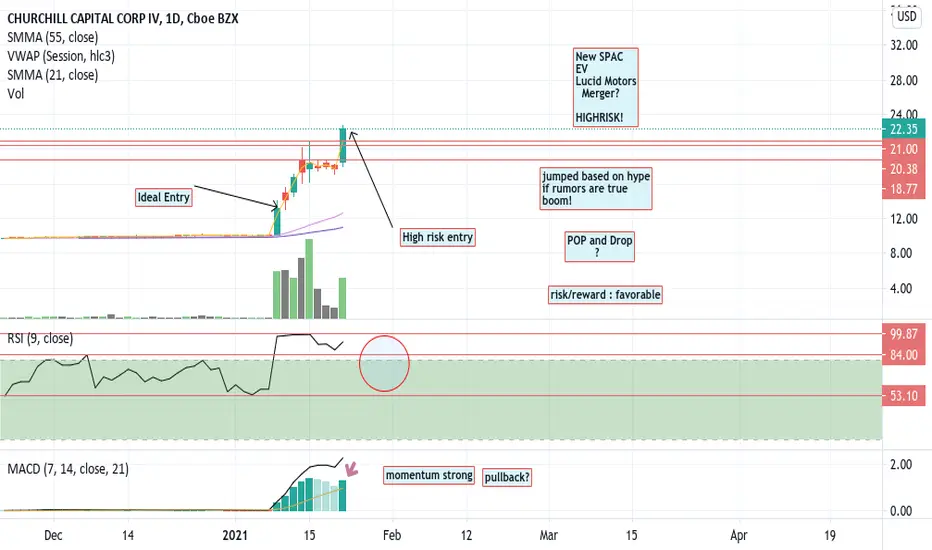Screen dimensions: 932x550
Task: Click the 2021 label on the time axis
Action: (x=235, y=535)
